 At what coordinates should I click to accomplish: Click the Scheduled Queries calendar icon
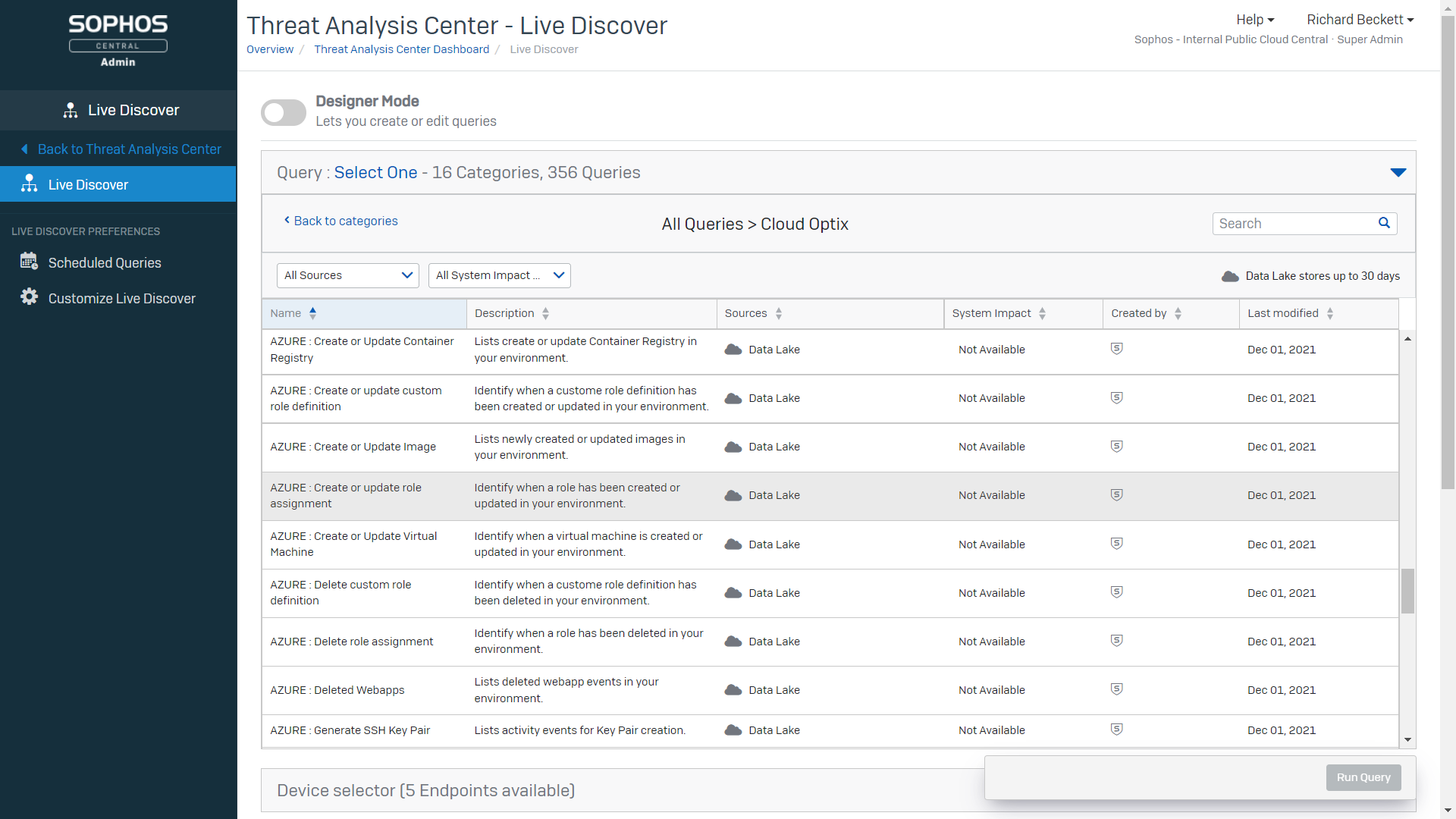point(29,262)
